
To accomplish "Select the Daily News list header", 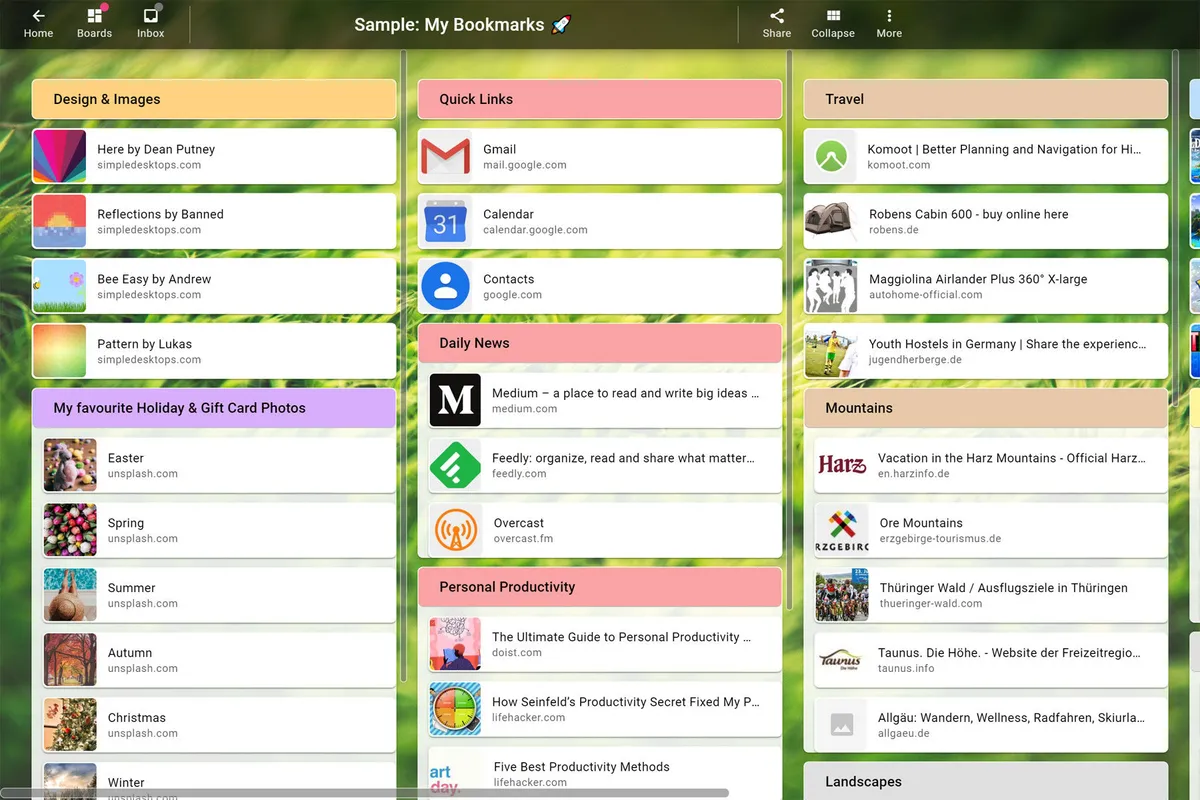I will (x=600, y=343).
